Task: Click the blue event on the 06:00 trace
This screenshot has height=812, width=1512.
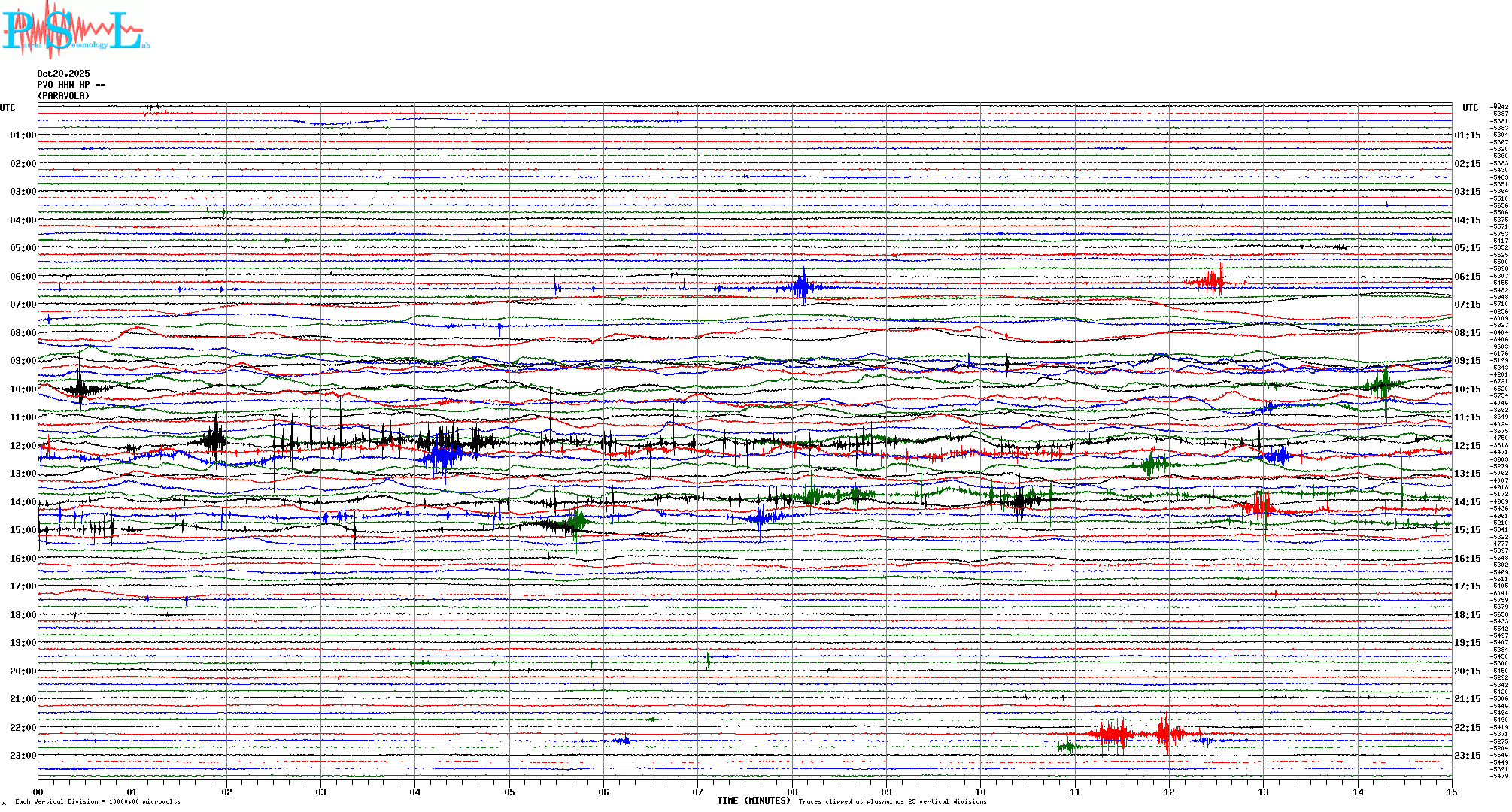Action: 803,287
